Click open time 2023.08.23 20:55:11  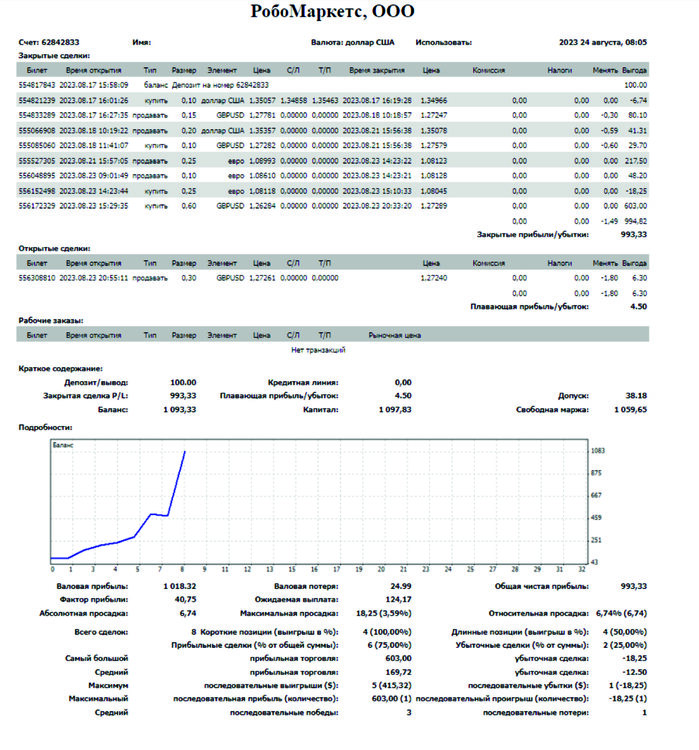coord(94,278)
